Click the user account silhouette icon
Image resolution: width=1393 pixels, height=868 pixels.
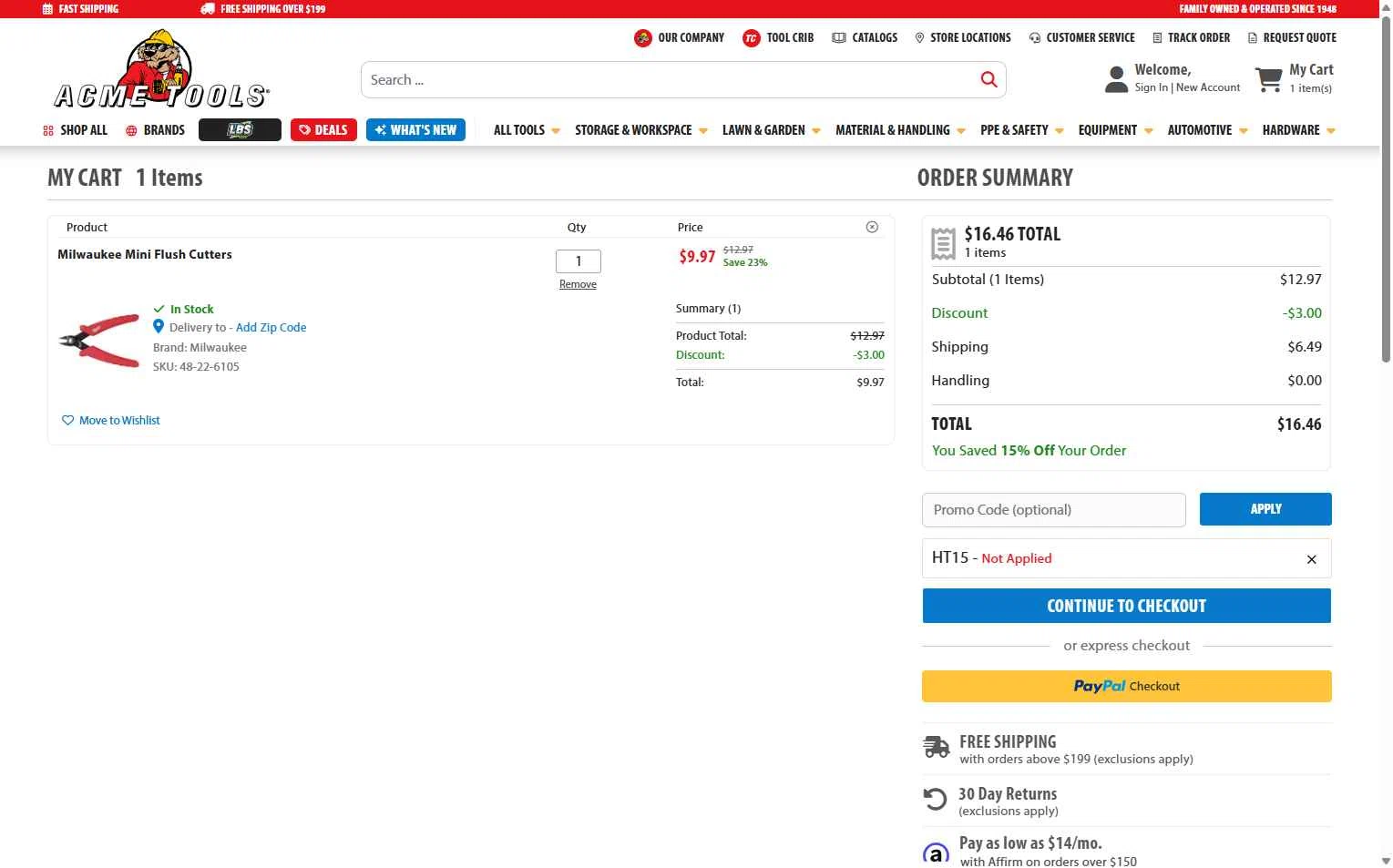pyautogui.click(x=1116, y=79)
